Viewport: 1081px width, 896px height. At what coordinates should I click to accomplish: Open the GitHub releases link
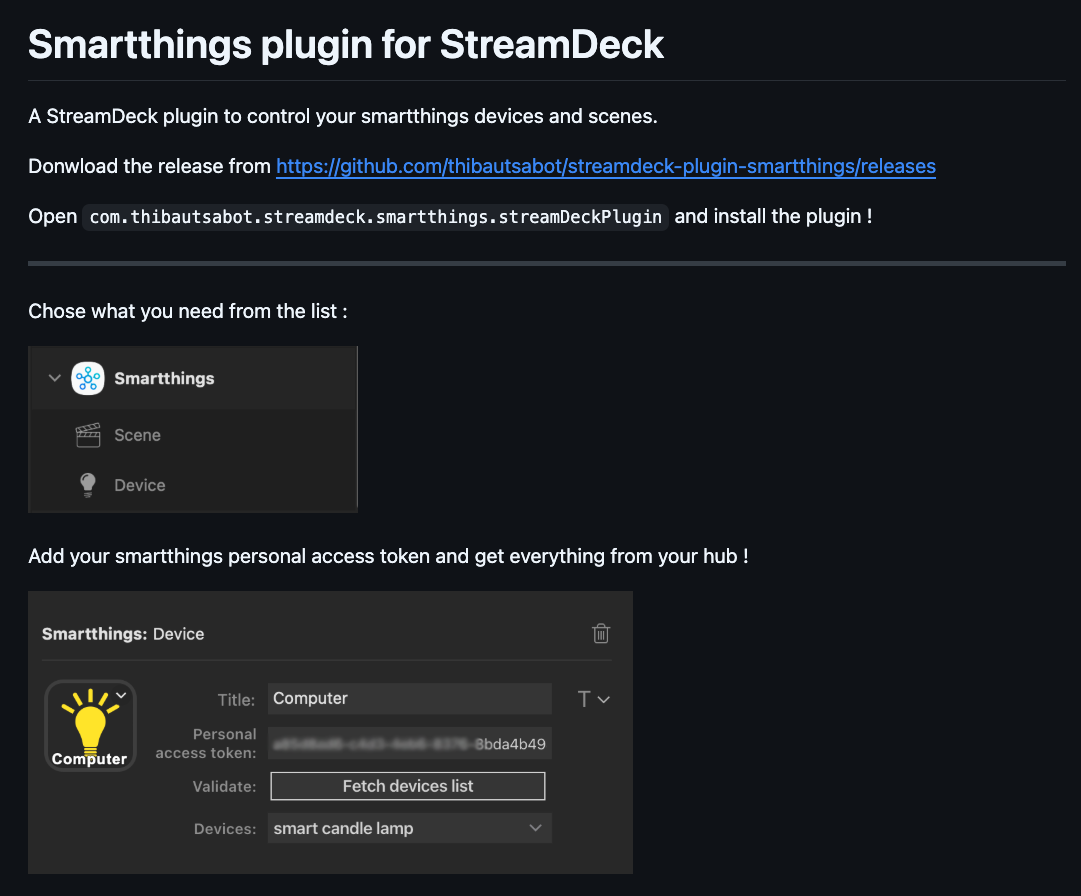tap(605, 166)
